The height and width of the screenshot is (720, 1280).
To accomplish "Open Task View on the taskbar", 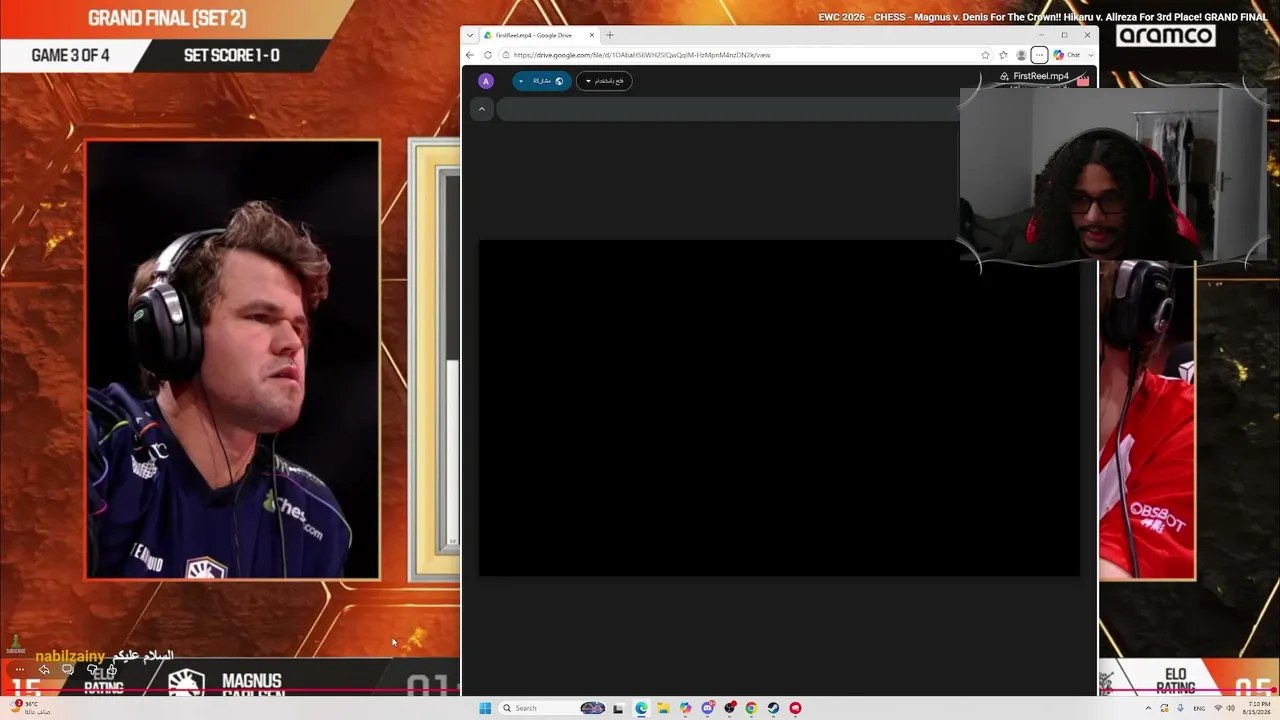I will point(618,708).
